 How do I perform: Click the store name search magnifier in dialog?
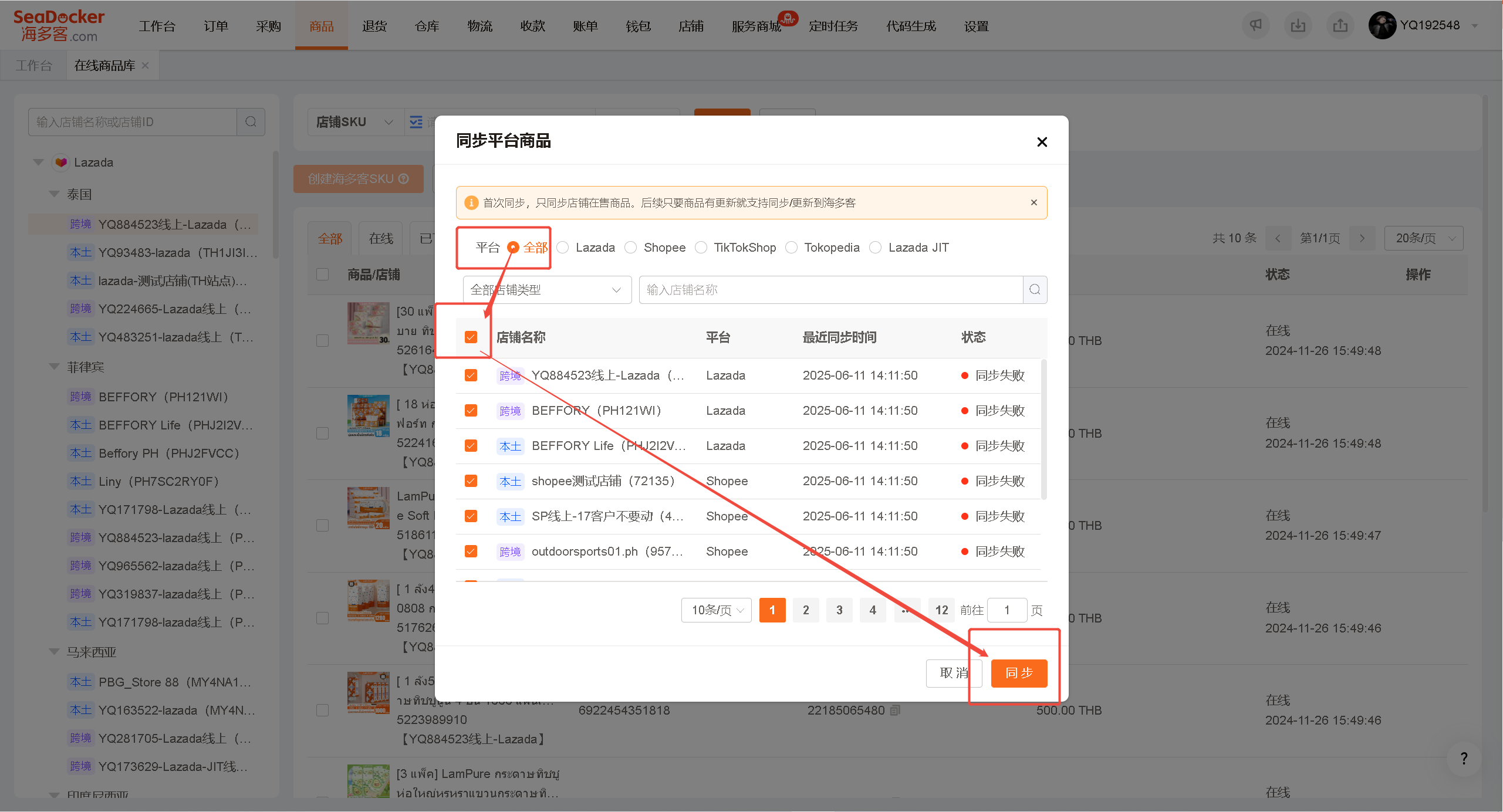click(x=1035, y=290)
